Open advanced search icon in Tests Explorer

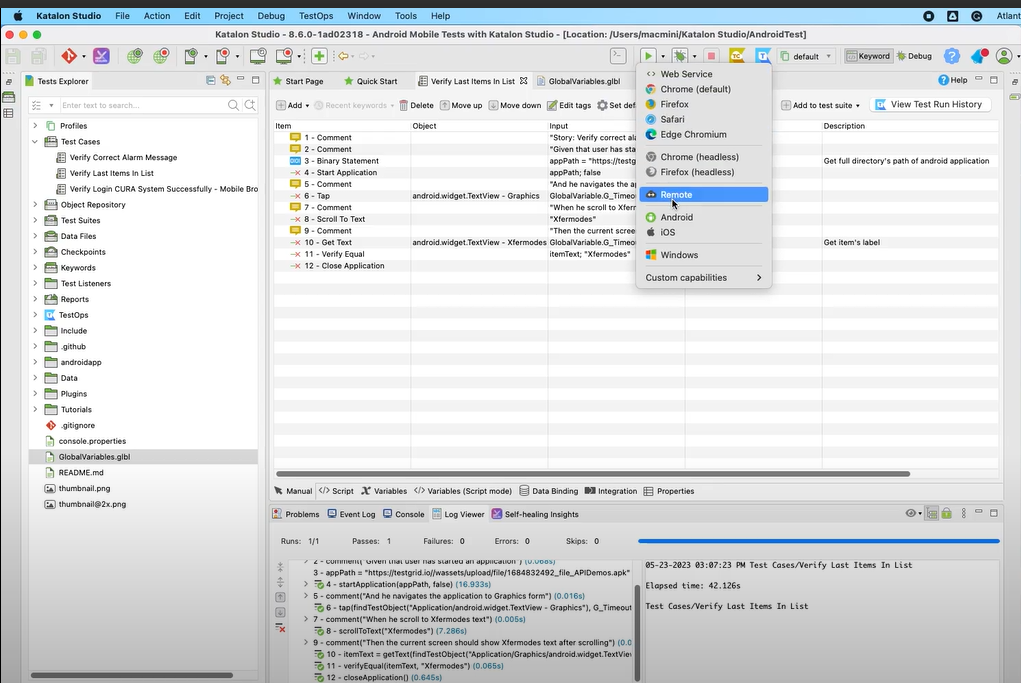[250, 105]
